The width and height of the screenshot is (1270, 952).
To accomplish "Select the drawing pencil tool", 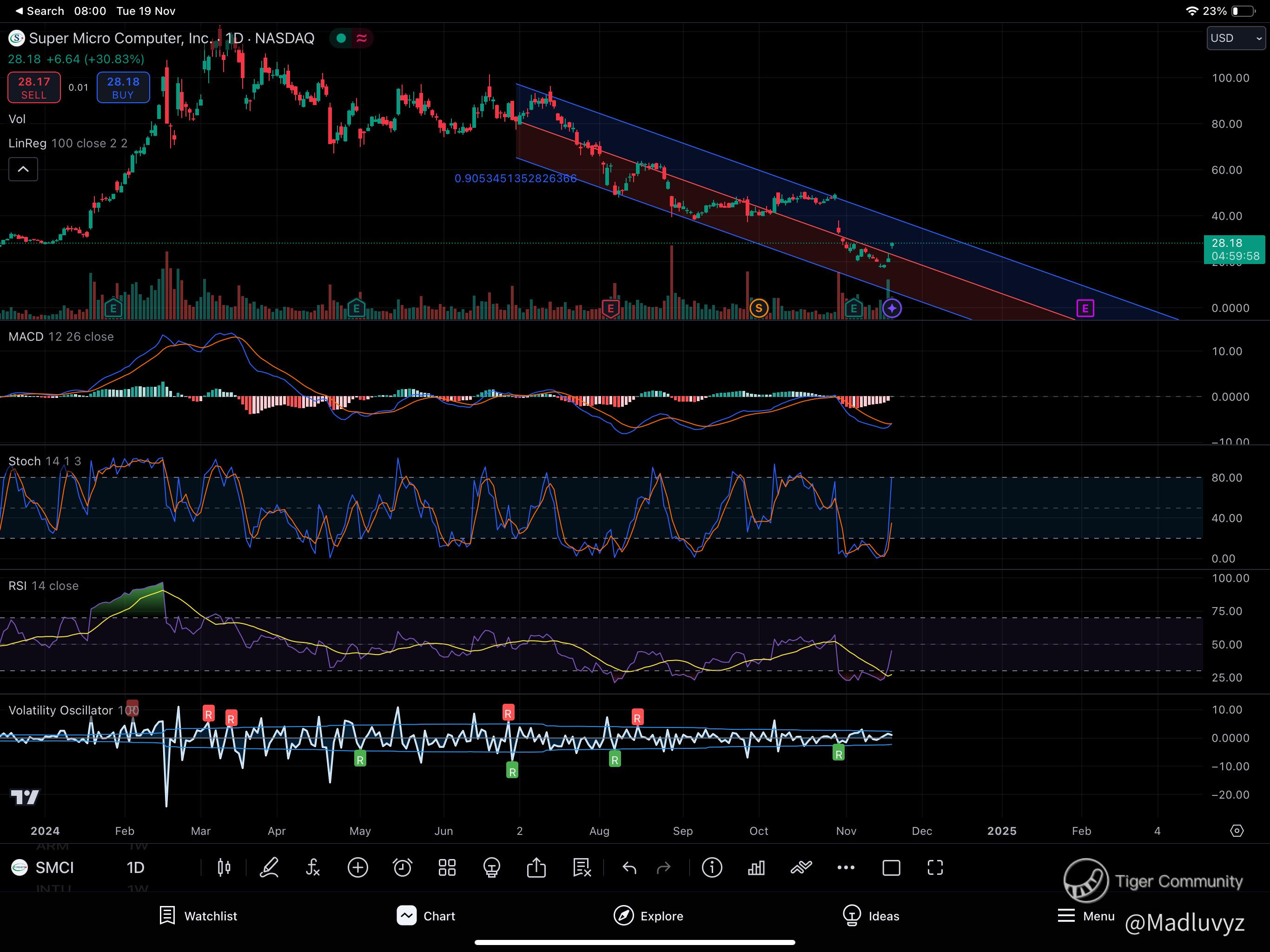I will point(269,867).
